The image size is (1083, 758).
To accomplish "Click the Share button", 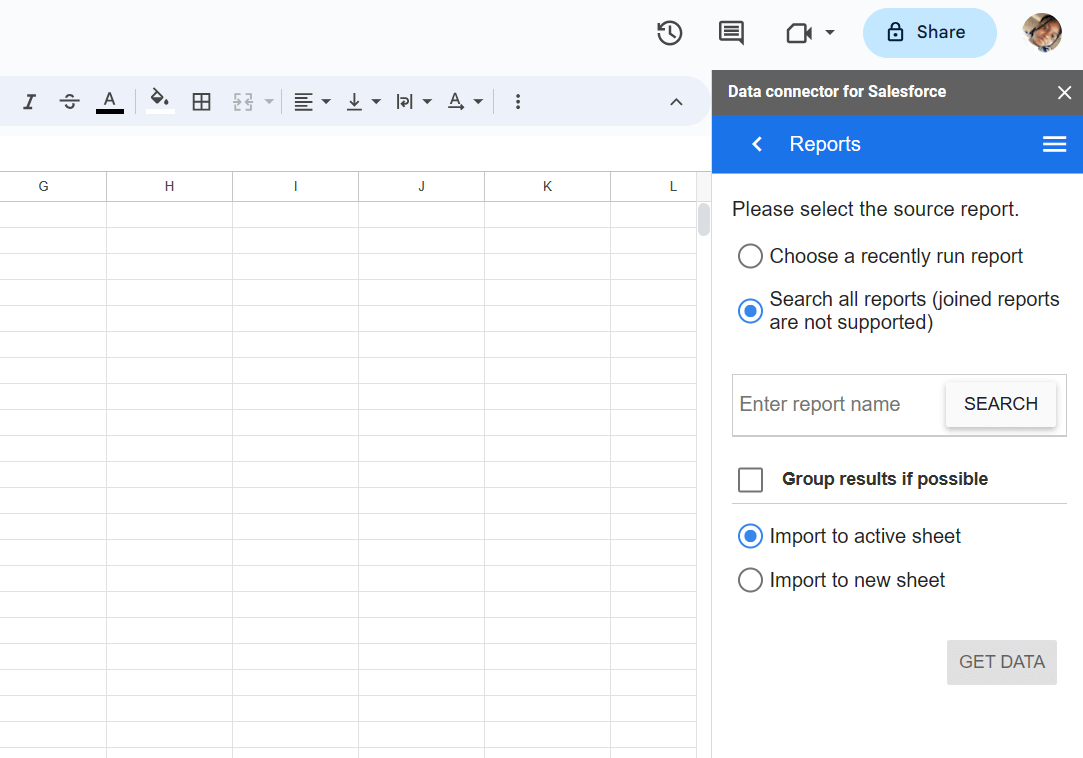I will (929, 32).
